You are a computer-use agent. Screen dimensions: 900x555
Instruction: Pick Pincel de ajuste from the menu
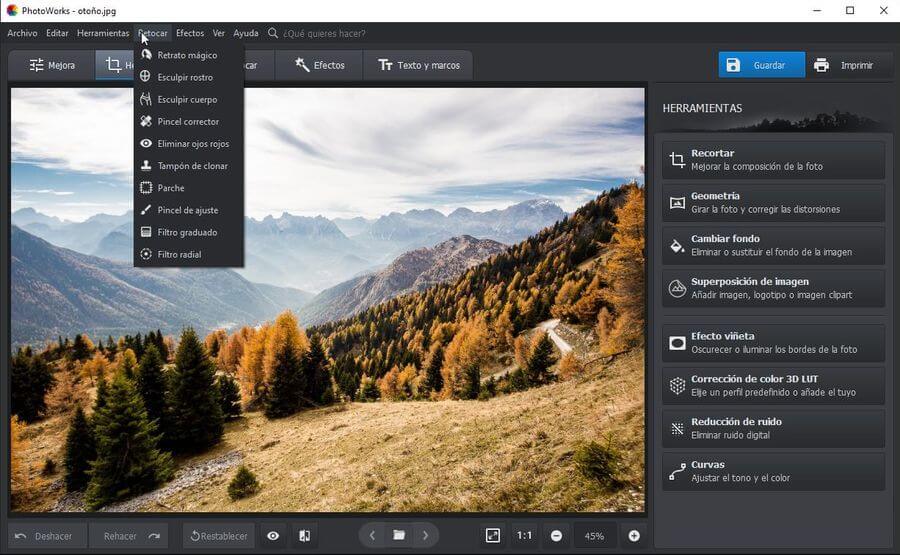188,210
